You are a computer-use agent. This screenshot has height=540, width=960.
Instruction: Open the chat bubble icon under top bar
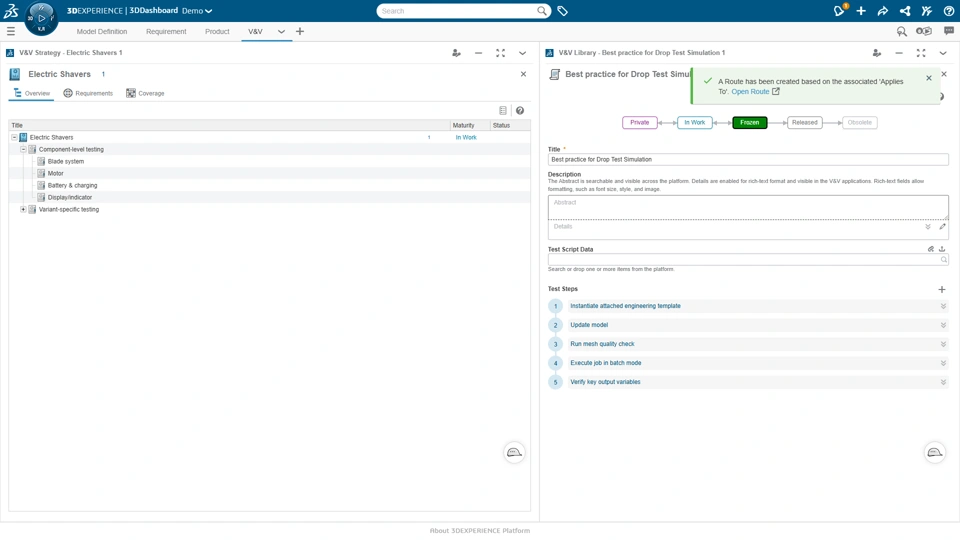click(948, 31)
